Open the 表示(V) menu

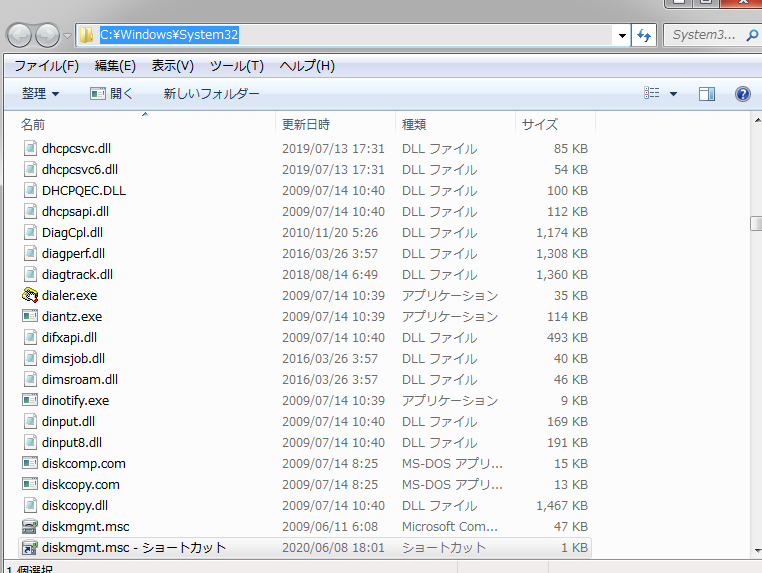pyautogui.click(x=173, y=66)
